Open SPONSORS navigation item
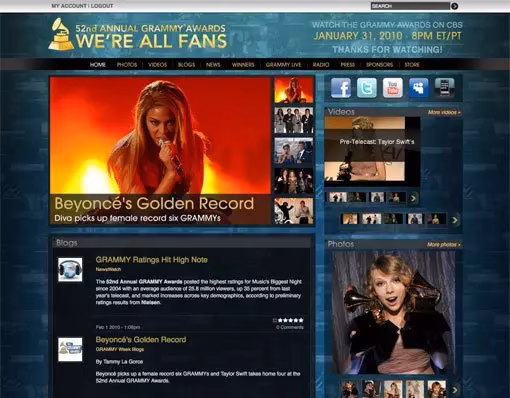 (380, 65)
